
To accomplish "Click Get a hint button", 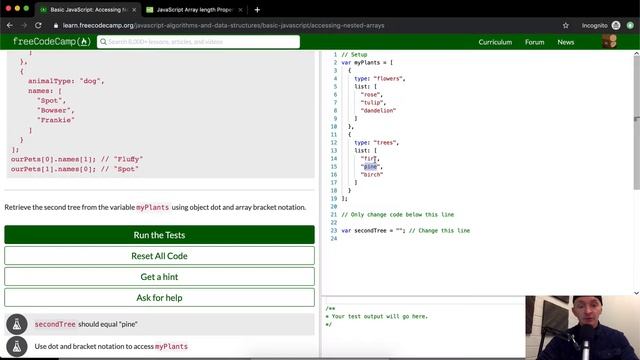I will pyautogui.click(x=159, y=277).
